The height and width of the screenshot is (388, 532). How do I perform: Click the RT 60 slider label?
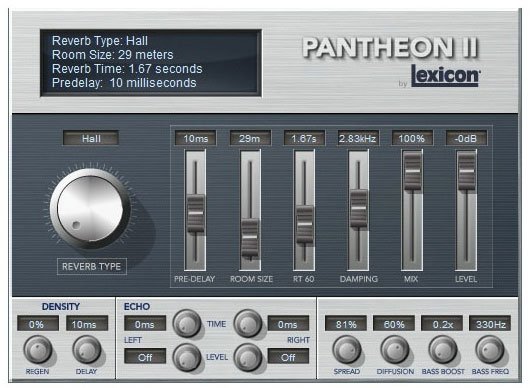[x=304, y=279]
